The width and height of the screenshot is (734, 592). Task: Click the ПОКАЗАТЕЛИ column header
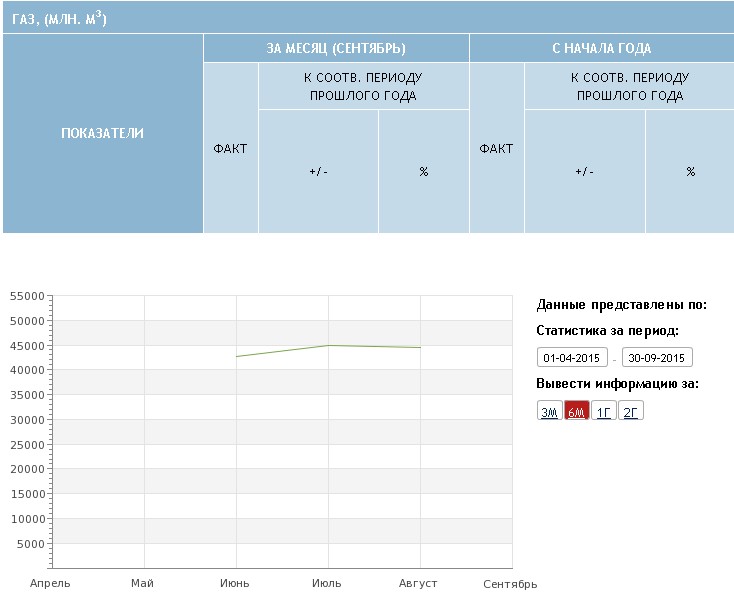(102, 134)
